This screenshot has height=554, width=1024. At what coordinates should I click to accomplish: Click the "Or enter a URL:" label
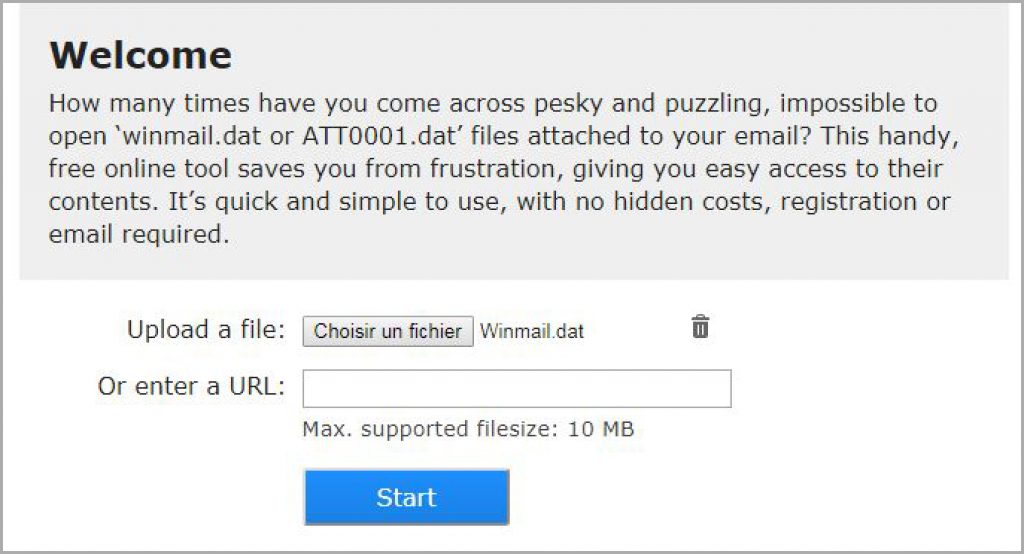(x=191, y=386)
